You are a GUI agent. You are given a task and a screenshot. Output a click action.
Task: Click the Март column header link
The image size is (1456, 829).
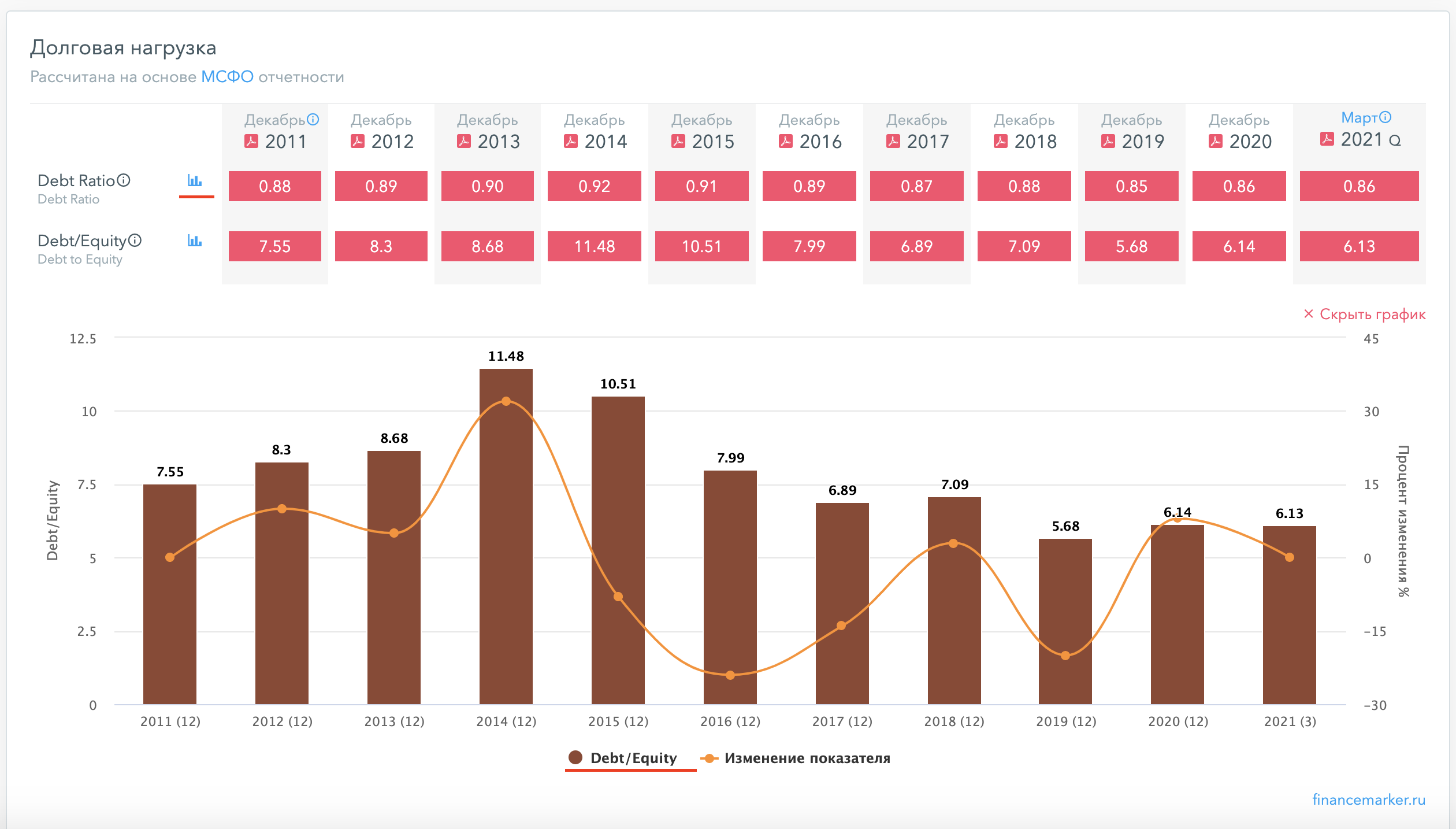click(x=1359, y=117)
